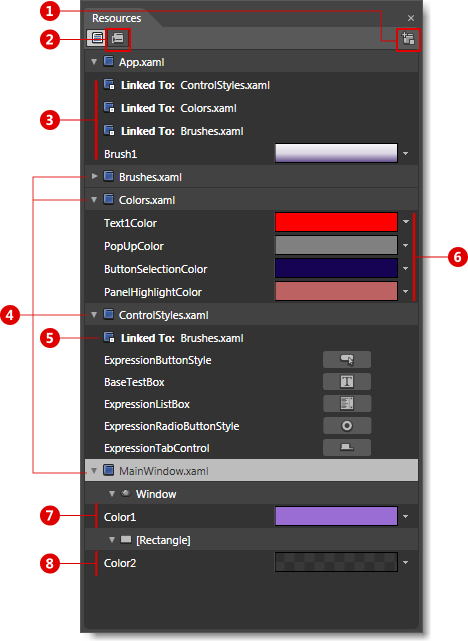Screen dimensions: 468x641
Task: Open the dropdown arrow beside Text1Color
Action: (405, 222)
